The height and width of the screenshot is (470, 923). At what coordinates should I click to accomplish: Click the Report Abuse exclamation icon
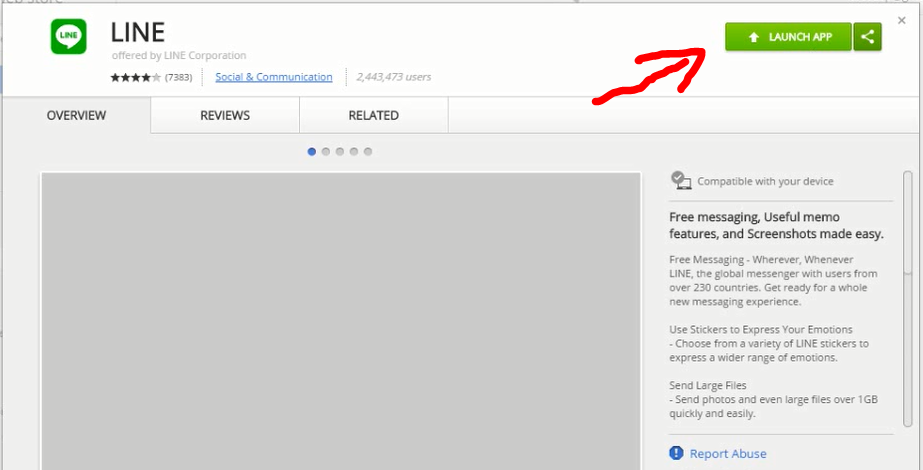point(676,453)
